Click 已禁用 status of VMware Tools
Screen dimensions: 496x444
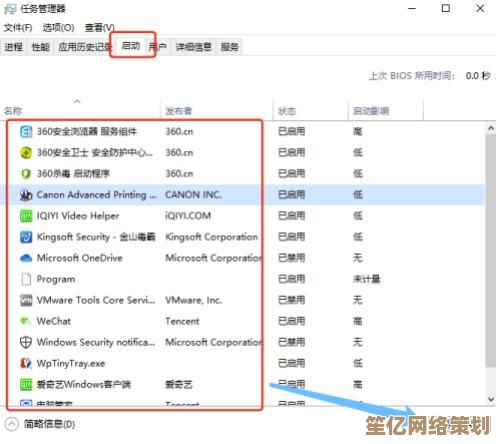pyautogui.click(x=292, y=300)
